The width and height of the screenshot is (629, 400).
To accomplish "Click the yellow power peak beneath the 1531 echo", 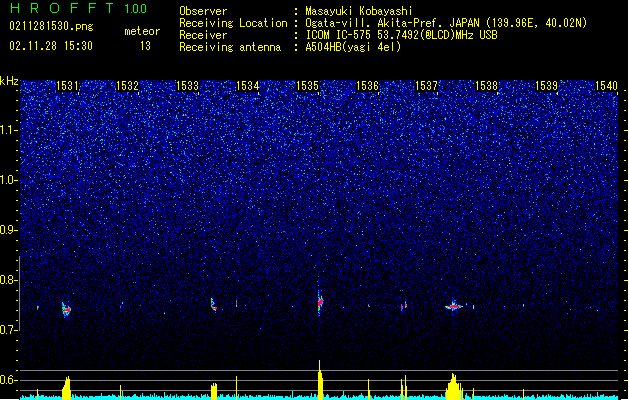I will point(66,388).
